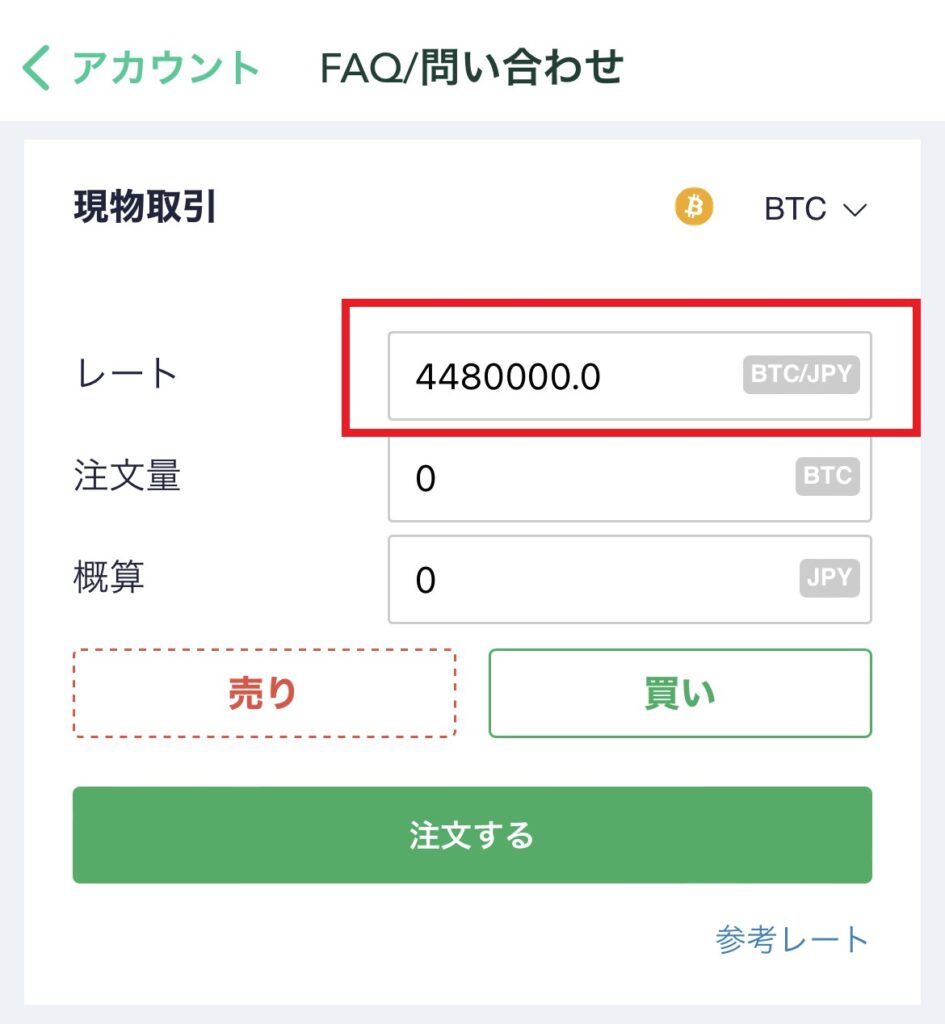This screenshot has width=945, height=1024.
Task: Click the 概算 label
Action: point(108,577)
